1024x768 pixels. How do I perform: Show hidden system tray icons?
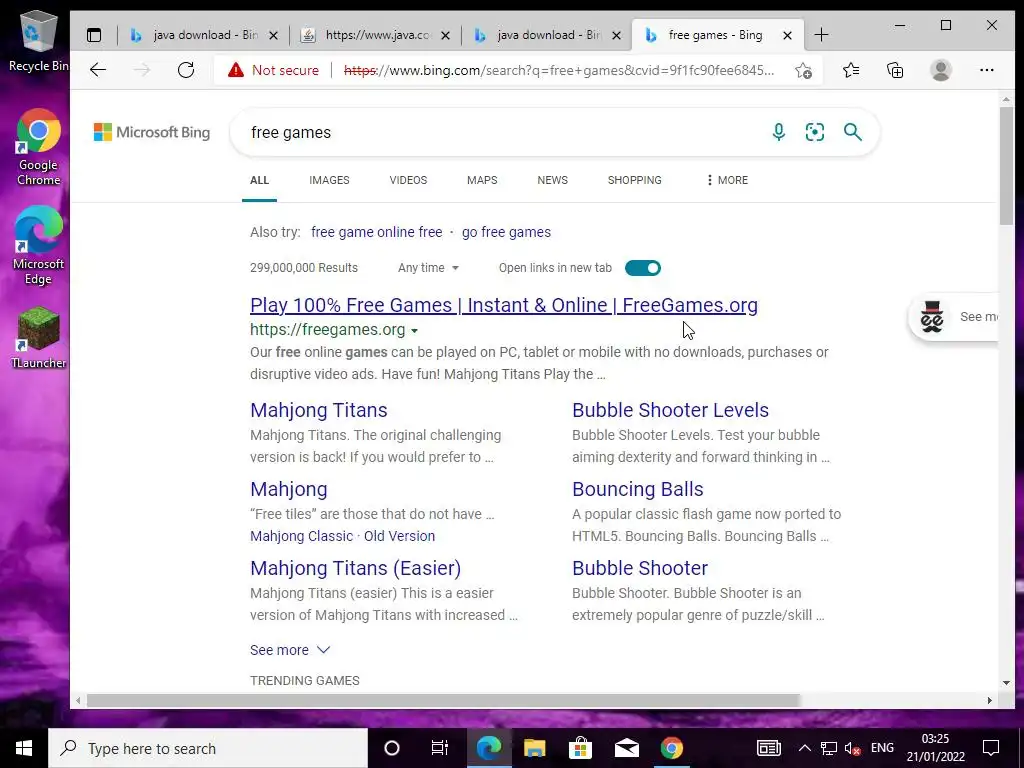805,748
